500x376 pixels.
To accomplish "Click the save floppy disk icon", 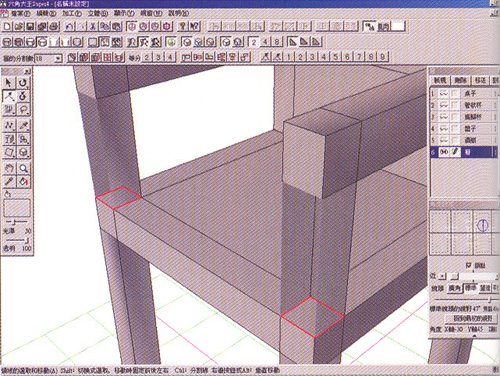I will coord(31,26).
